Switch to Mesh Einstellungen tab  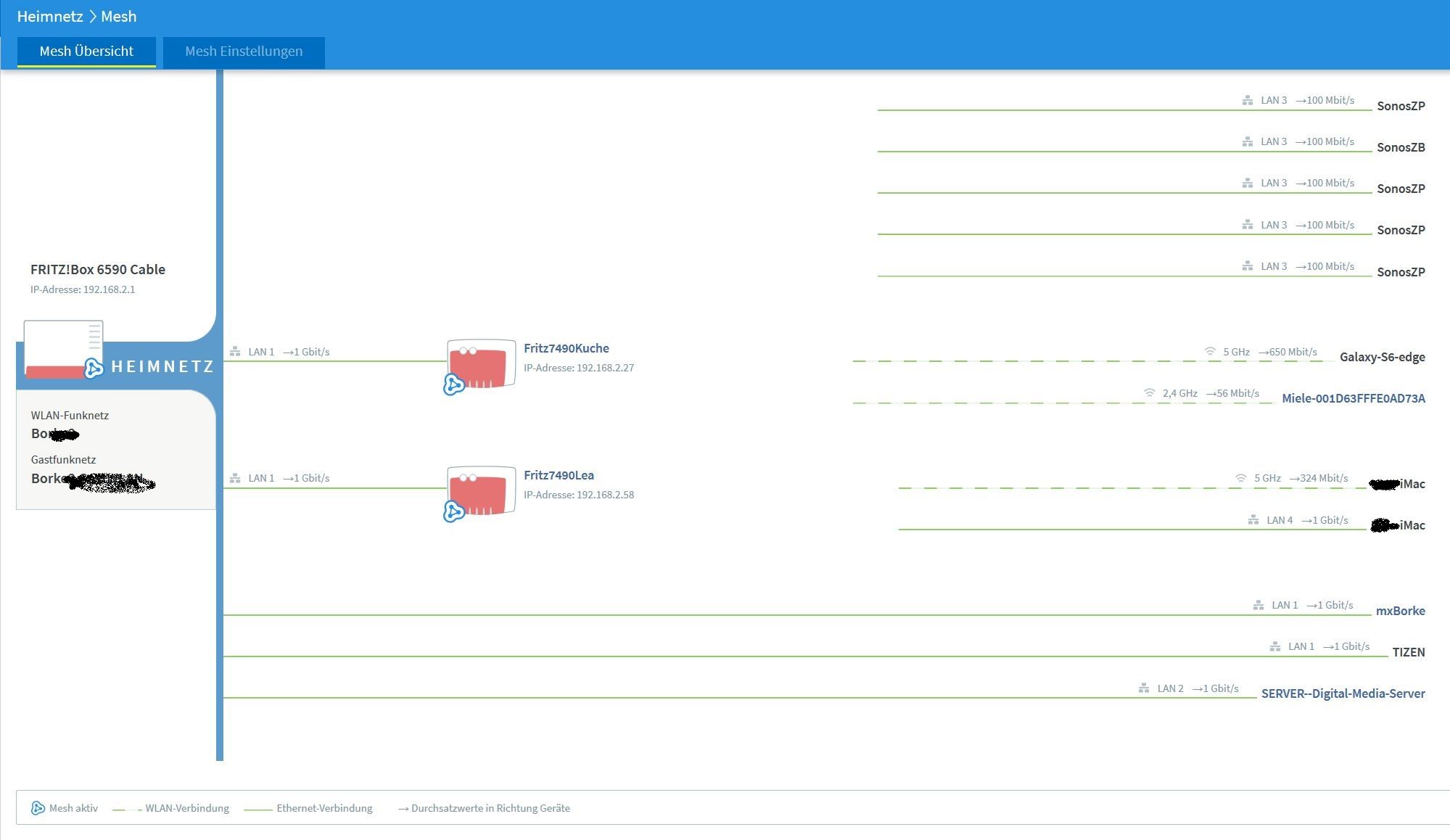tap(244, 52)
